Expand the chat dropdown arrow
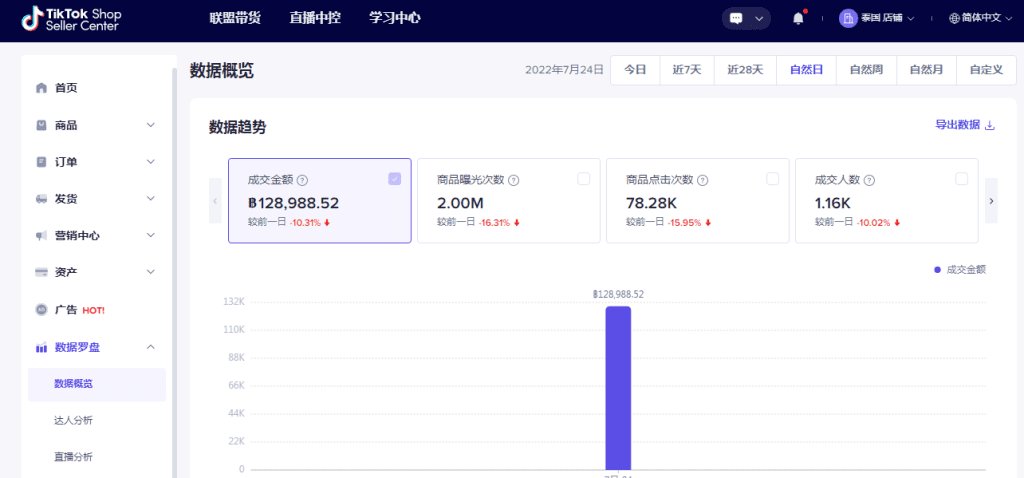 [x=759, y=18]
